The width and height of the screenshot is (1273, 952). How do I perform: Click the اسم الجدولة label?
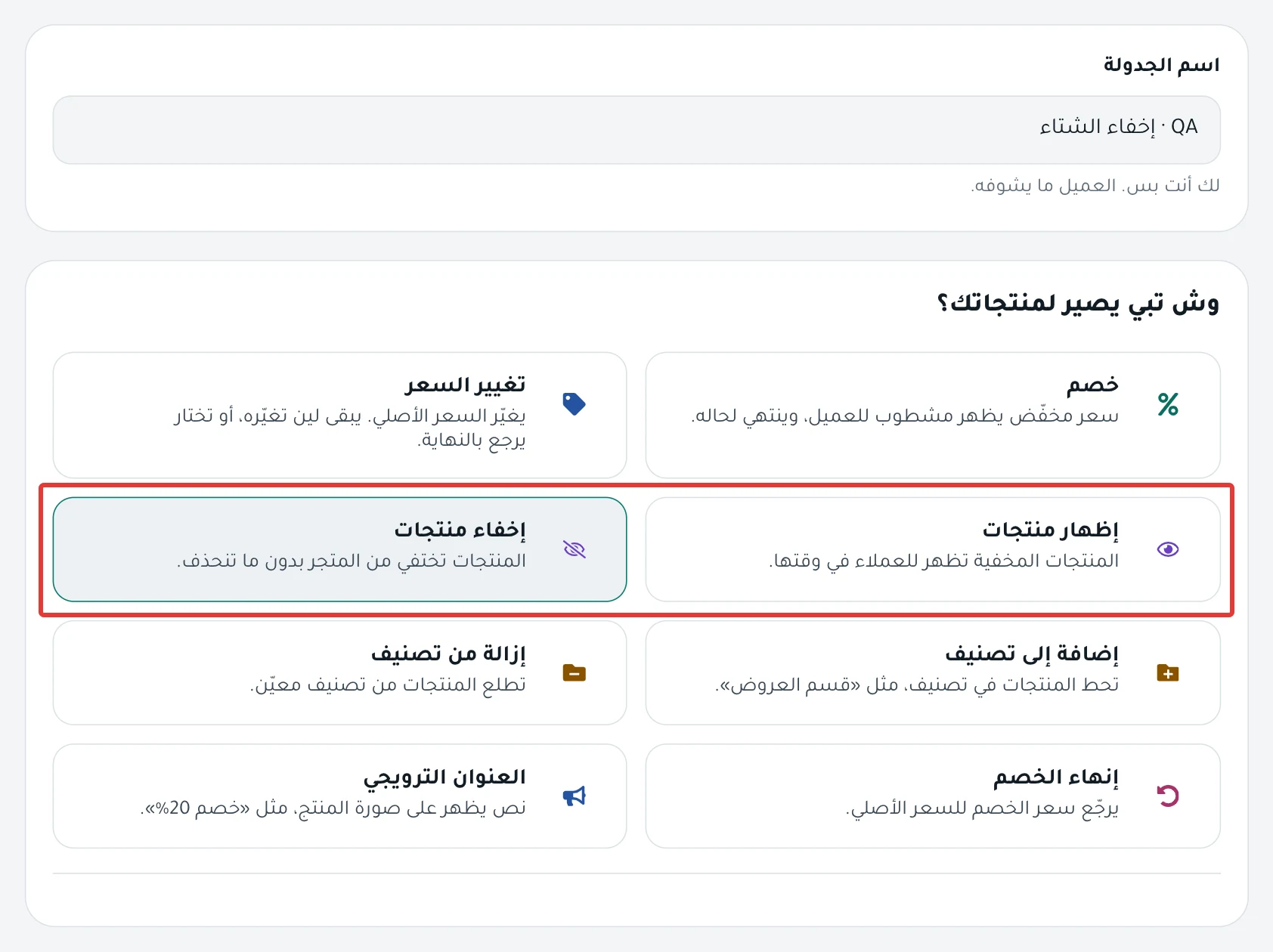(x=1162, y=65)
